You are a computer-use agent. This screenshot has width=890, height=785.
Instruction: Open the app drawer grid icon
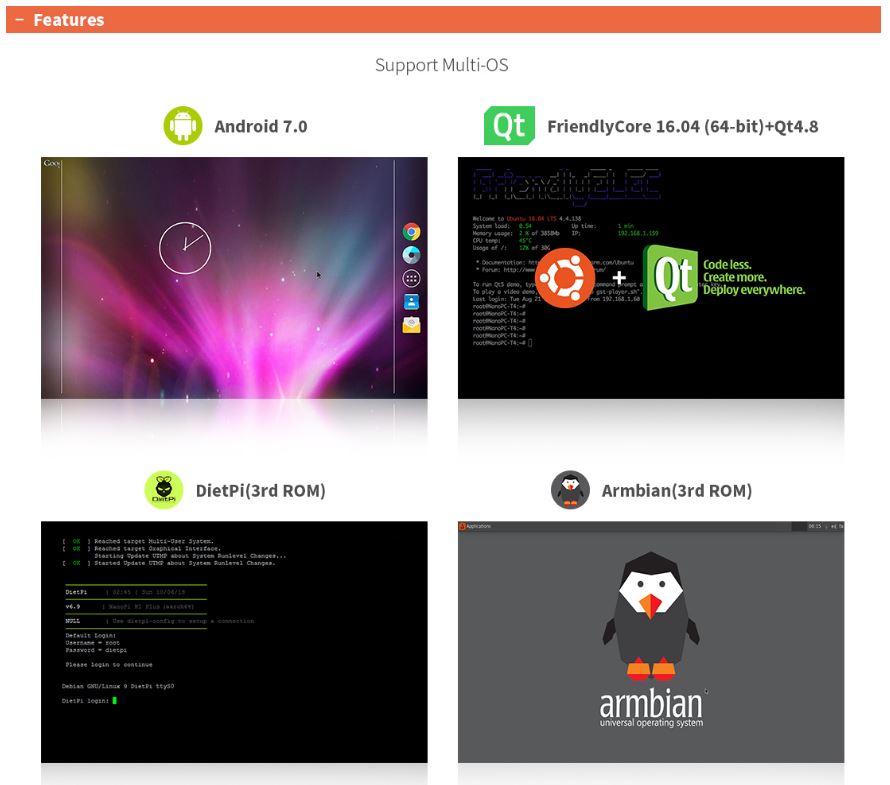[411, 278]
